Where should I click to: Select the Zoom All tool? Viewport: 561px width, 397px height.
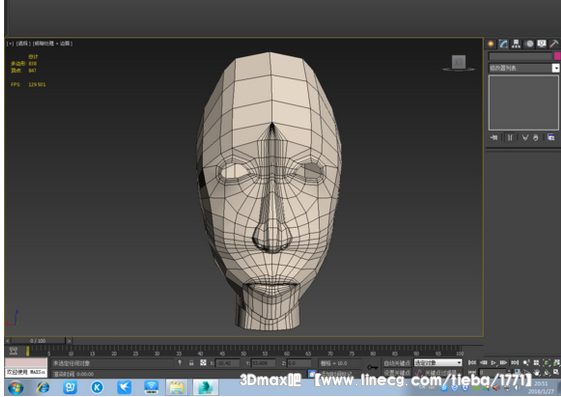coord(536,363)
